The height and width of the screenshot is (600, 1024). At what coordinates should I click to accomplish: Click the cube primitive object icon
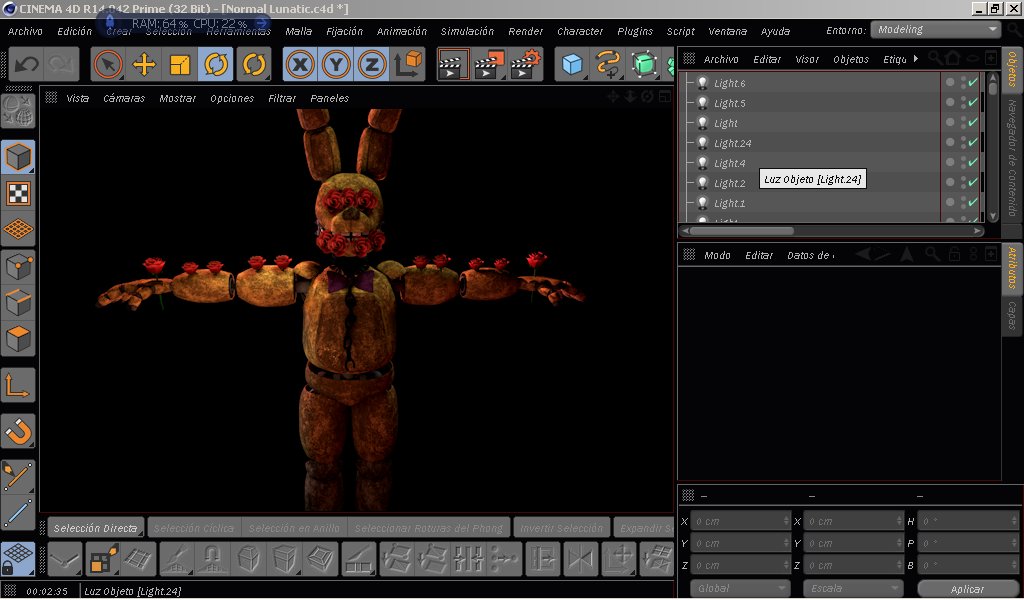click(x=572, y=65)
